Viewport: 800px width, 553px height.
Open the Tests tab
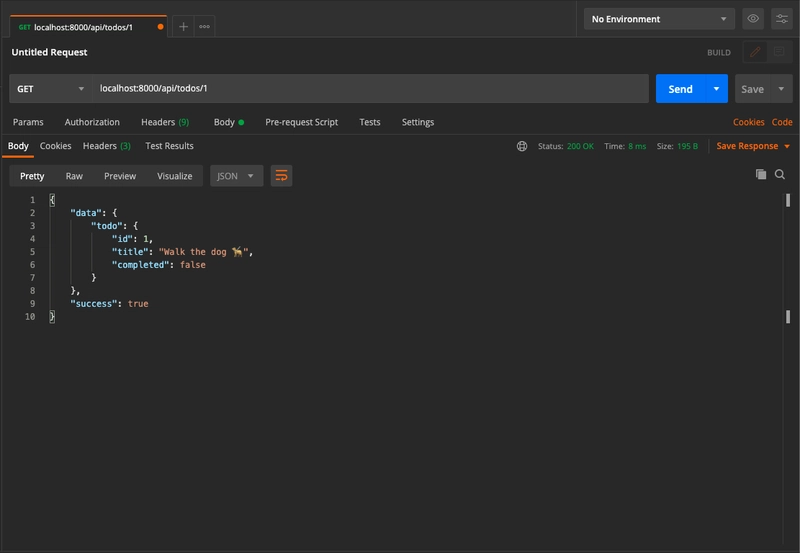369,122
